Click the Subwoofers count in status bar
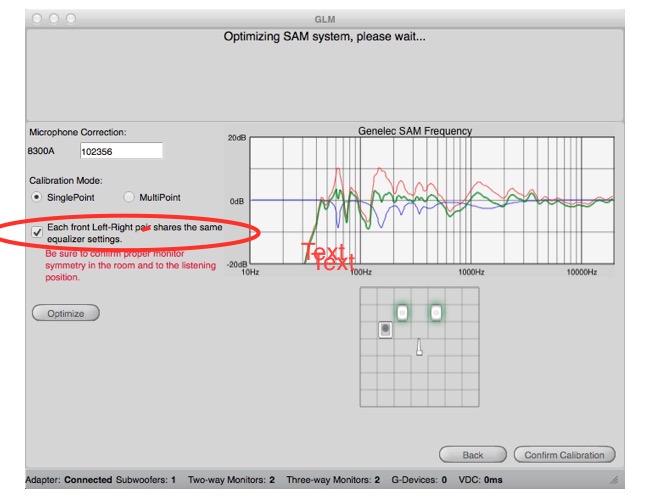Screen dimensions: 648x504 click(x=145, y=481)
